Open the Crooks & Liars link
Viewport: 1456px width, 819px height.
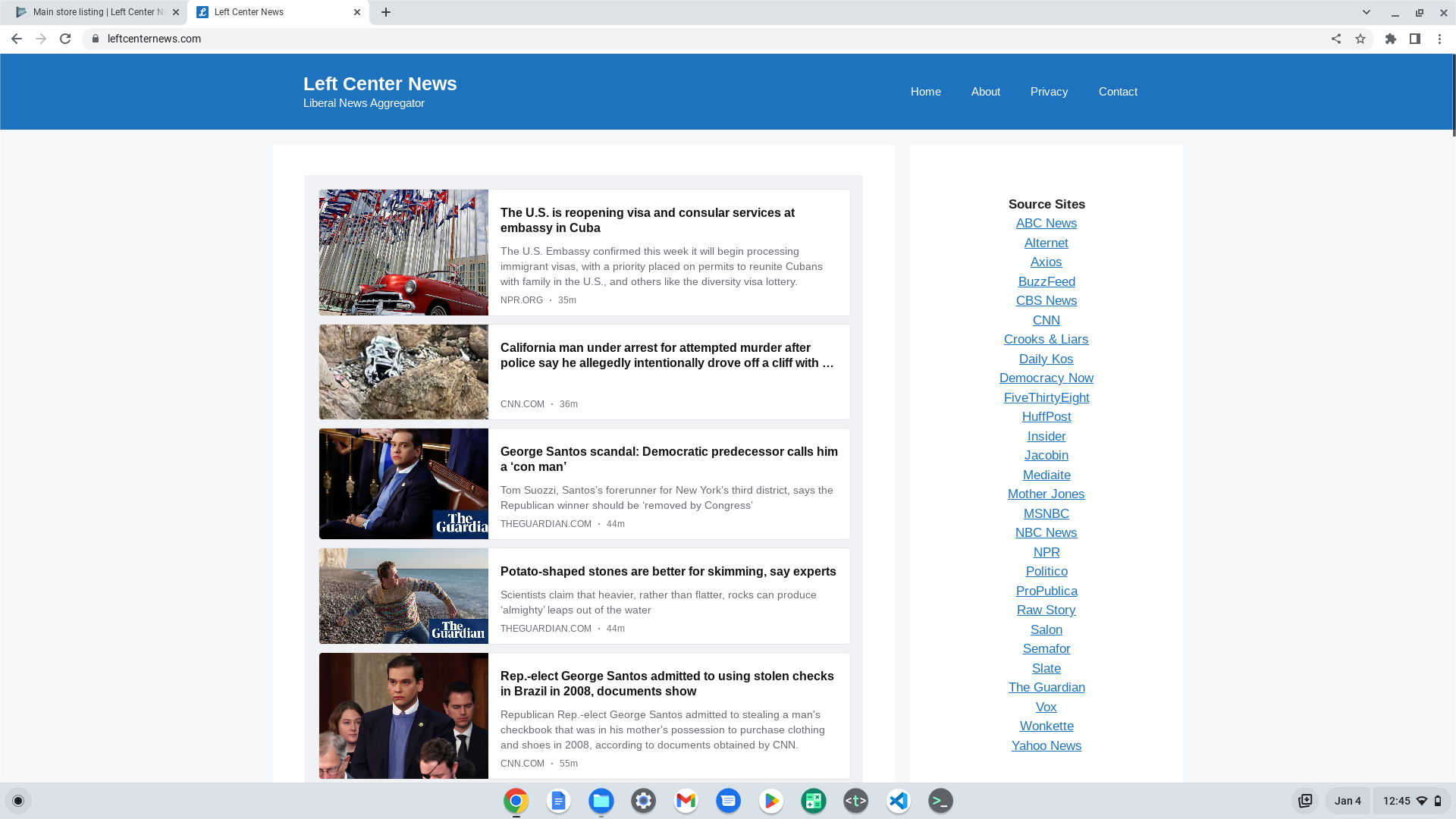(1046, 339)
